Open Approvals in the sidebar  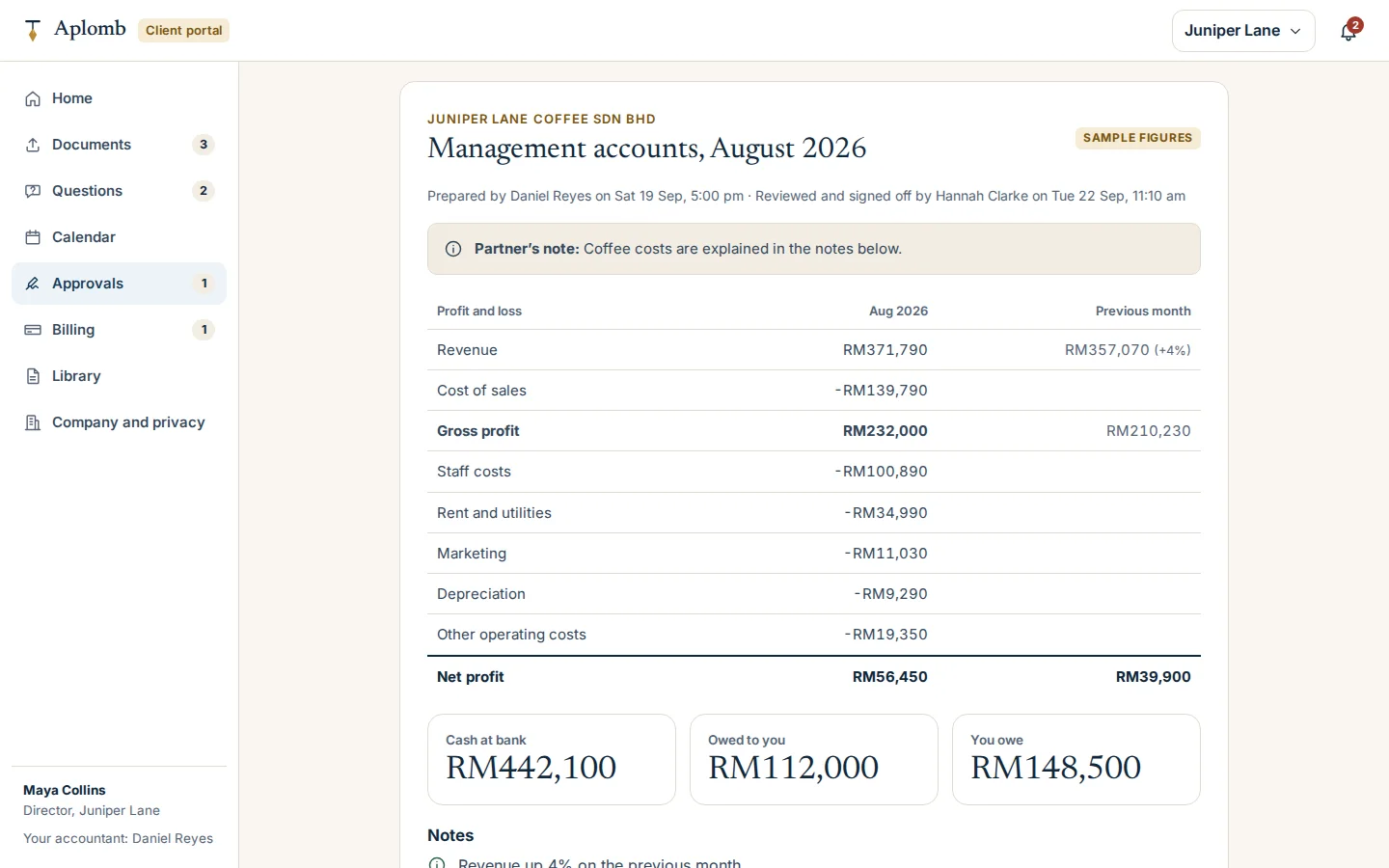point(119,284)
